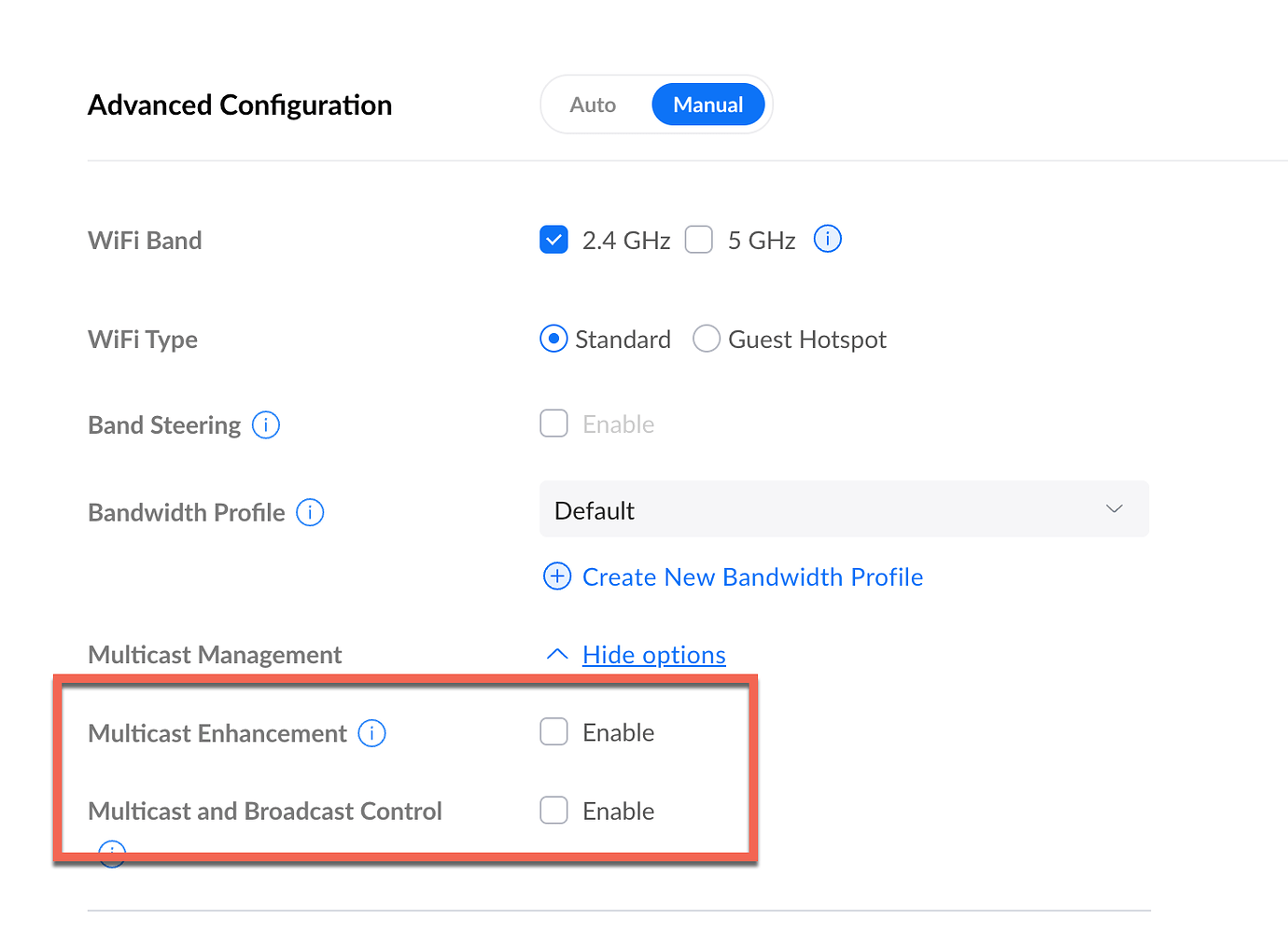The height and width of the screenshot is (931, 1288).
Task: Show the Multicast Enhancement info icon
Action: 371,733
